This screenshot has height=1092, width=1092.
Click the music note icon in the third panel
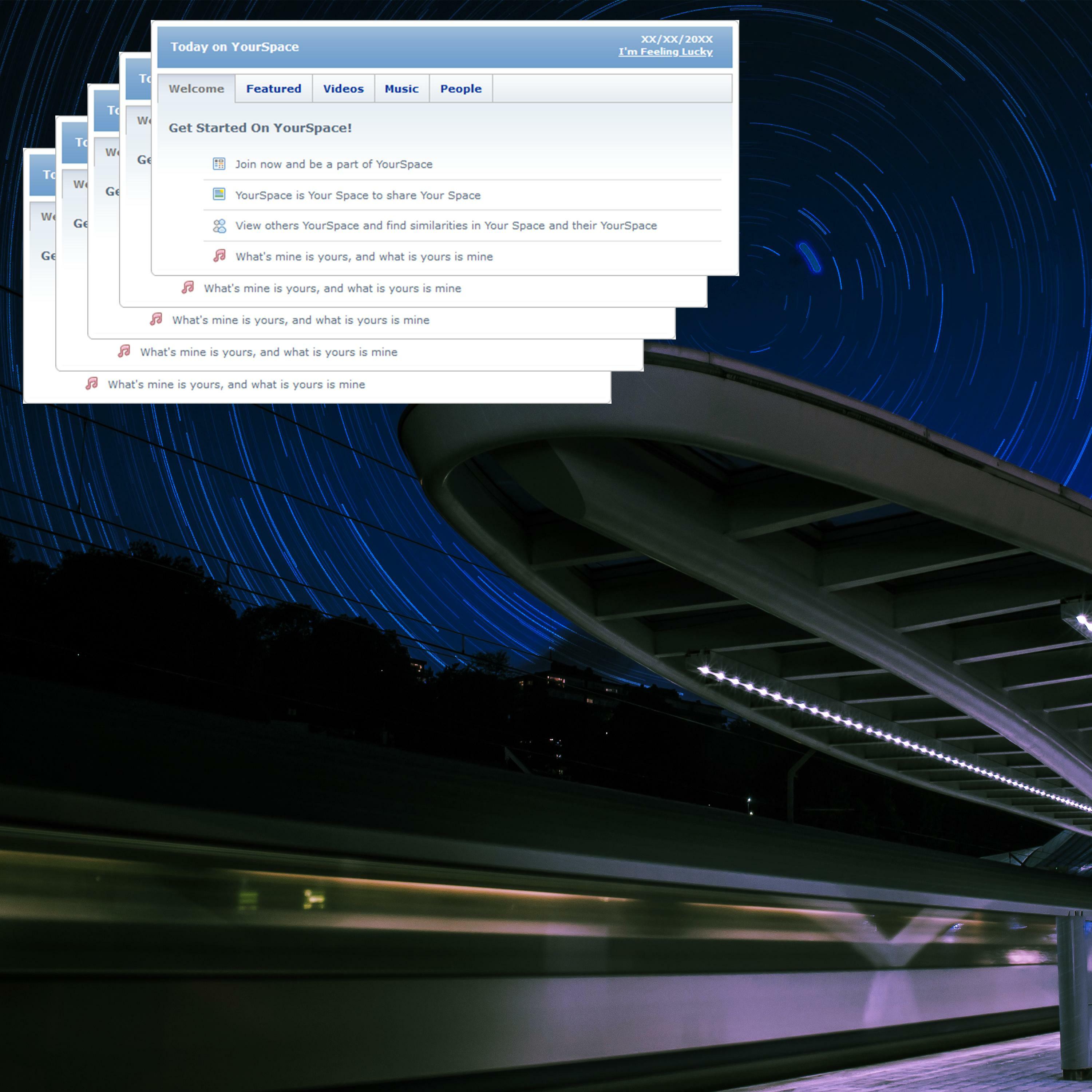[156, 319]
